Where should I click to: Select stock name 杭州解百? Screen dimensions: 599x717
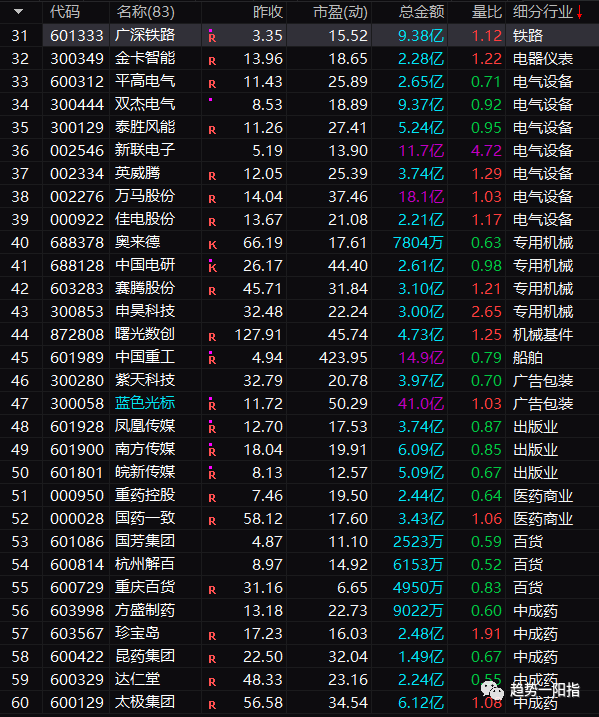tap(145, 564)
